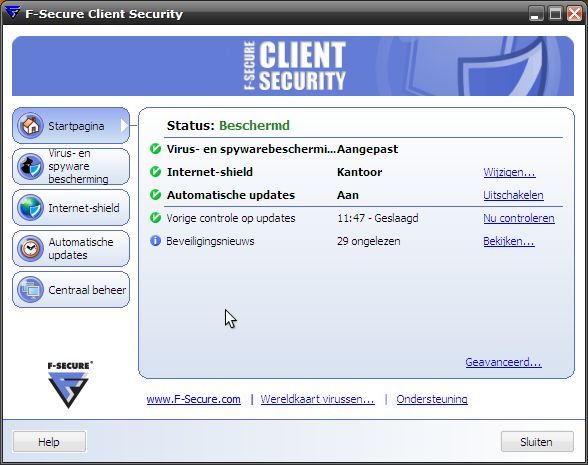The height and width of the screenshot is (465, 588).
Task: Click green check beside Virus- en spywarebescherming
Action: [x=155, y=149]
